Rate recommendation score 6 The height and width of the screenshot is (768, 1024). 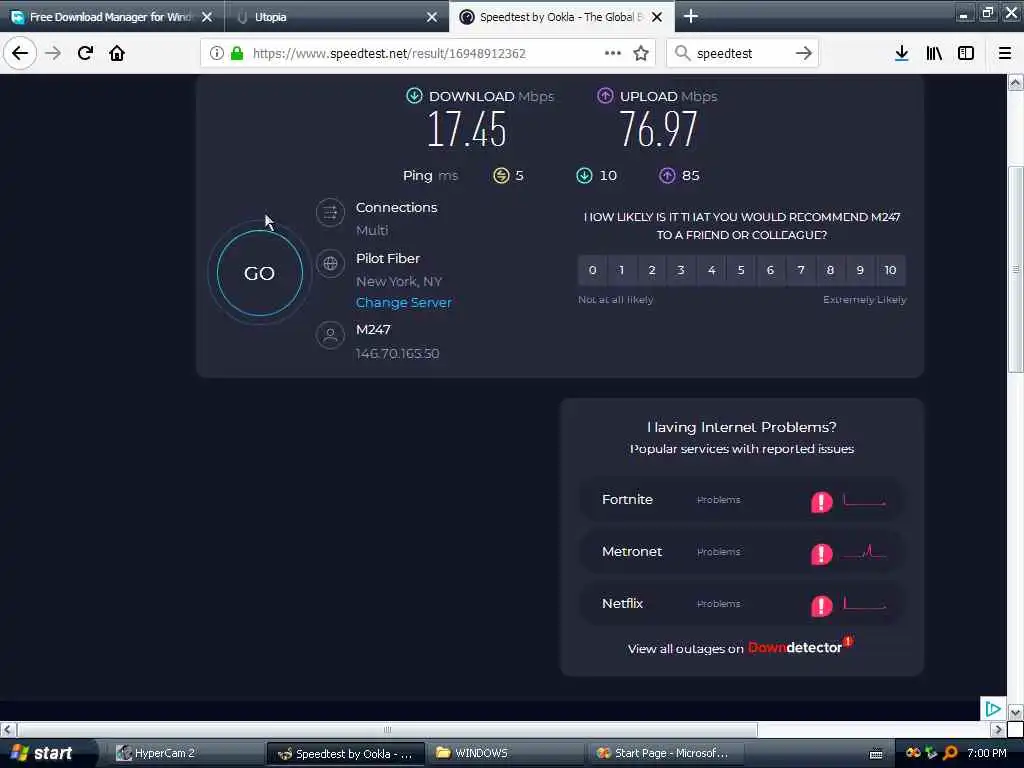(x=771, y=270)
